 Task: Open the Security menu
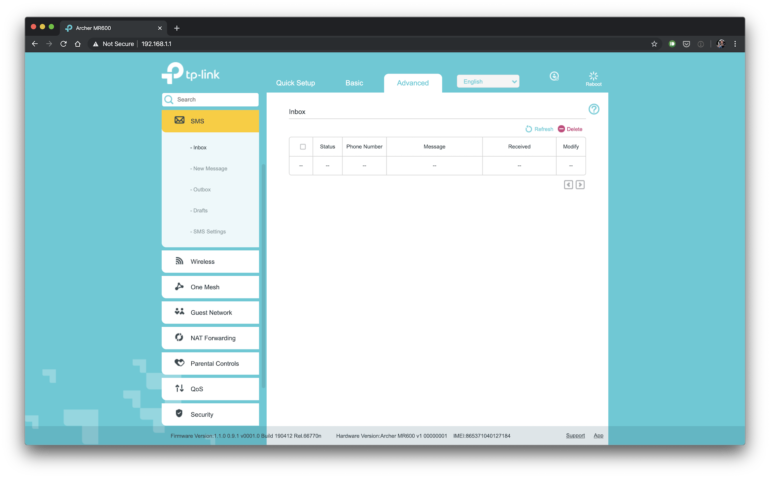[x=210, y=414]
